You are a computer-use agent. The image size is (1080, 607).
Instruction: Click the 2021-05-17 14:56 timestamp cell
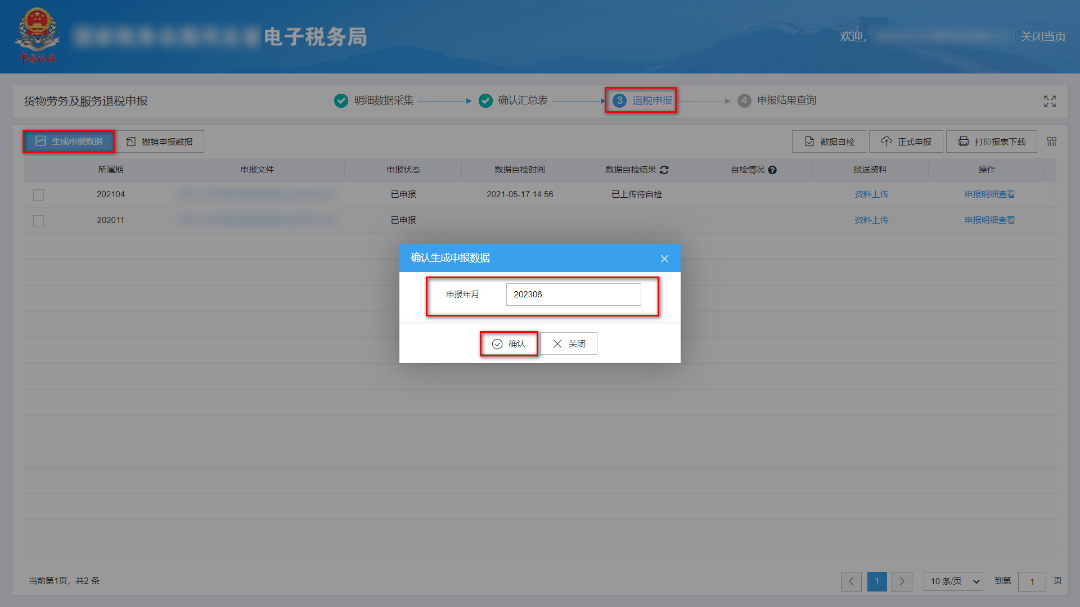[x=519, y=194]
